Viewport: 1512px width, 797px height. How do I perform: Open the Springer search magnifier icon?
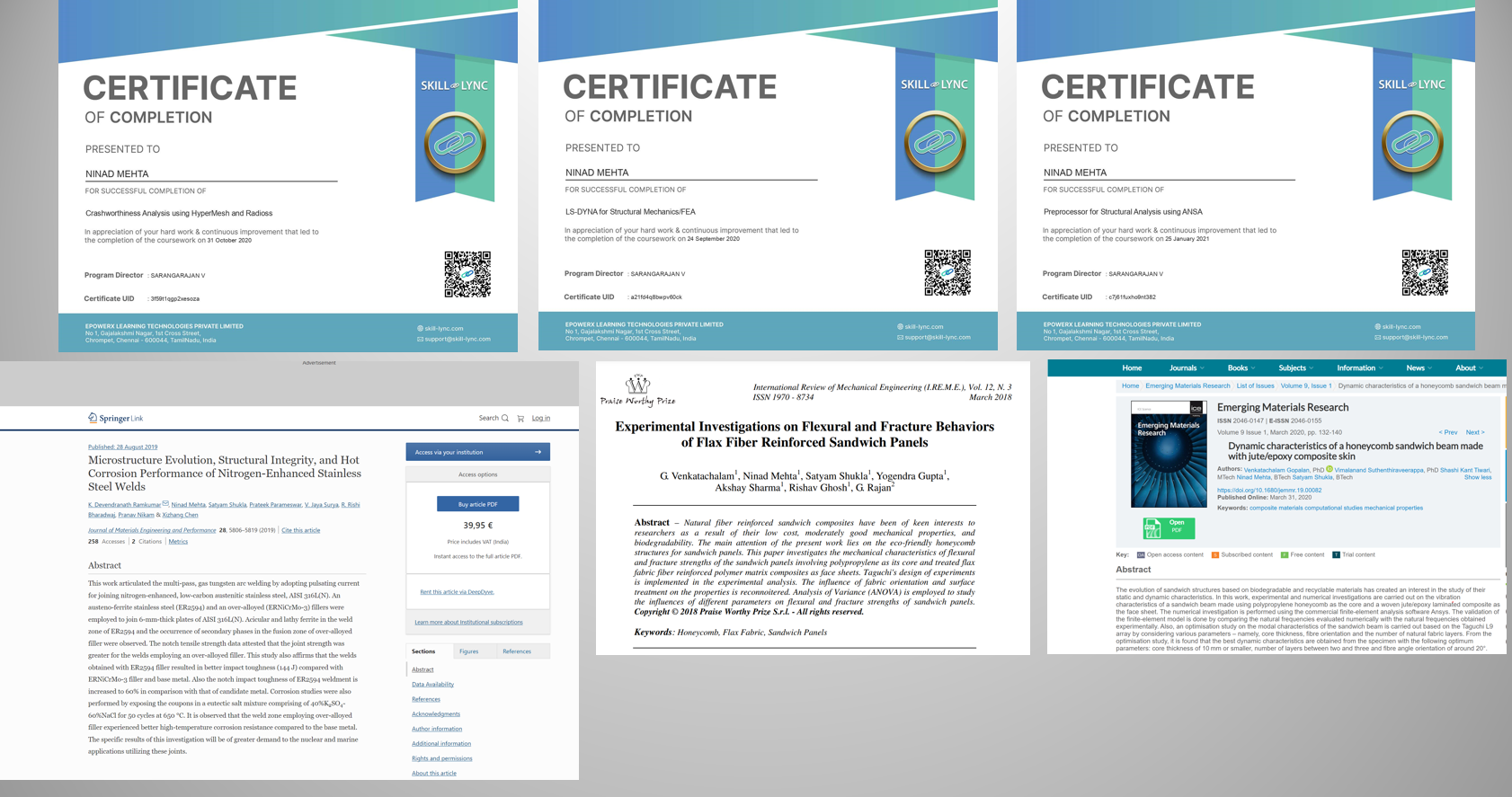pos(505,418)
